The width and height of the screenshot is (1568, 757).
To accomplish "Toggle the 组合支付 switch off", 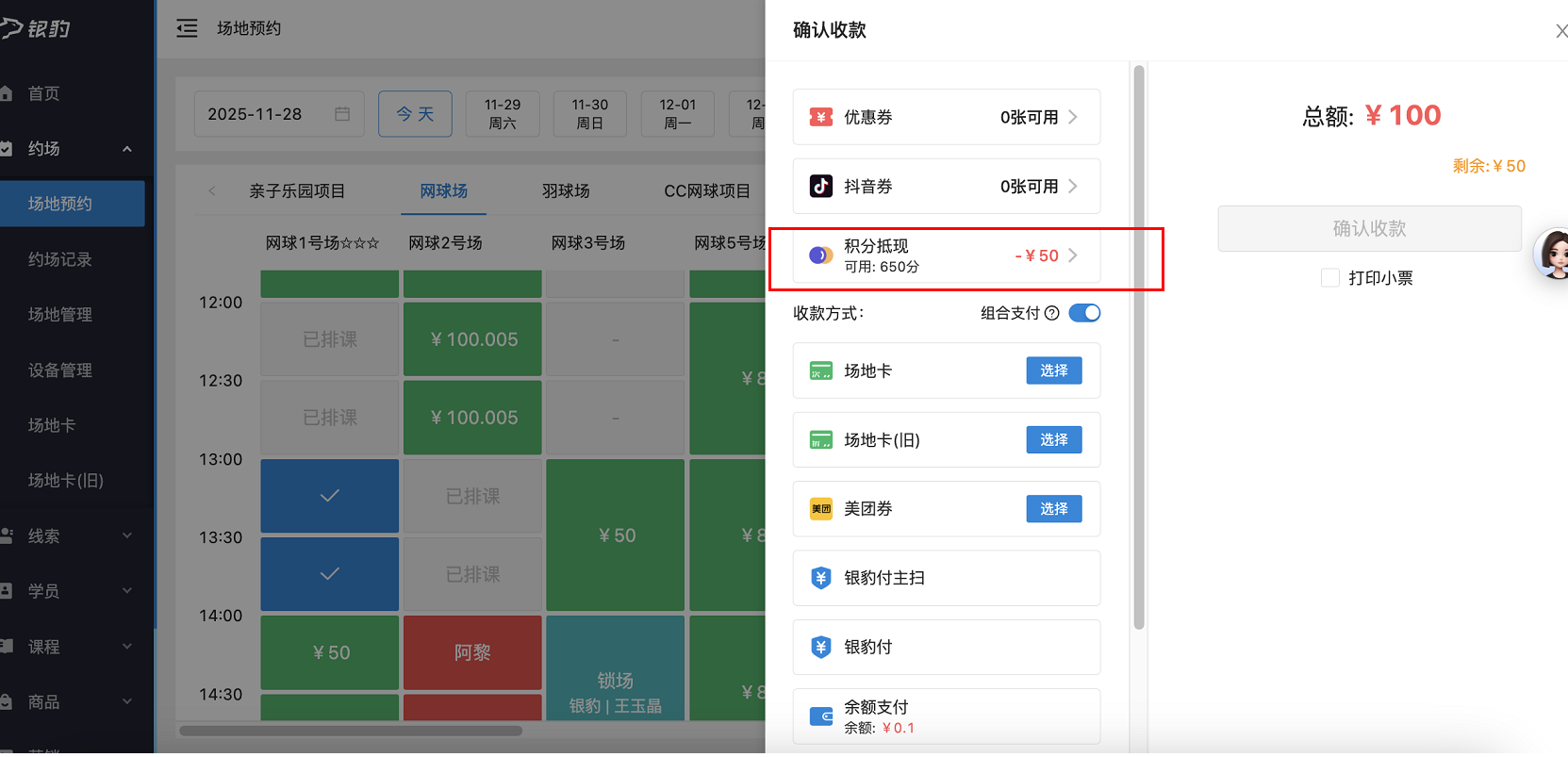I will click(1084, 313).
